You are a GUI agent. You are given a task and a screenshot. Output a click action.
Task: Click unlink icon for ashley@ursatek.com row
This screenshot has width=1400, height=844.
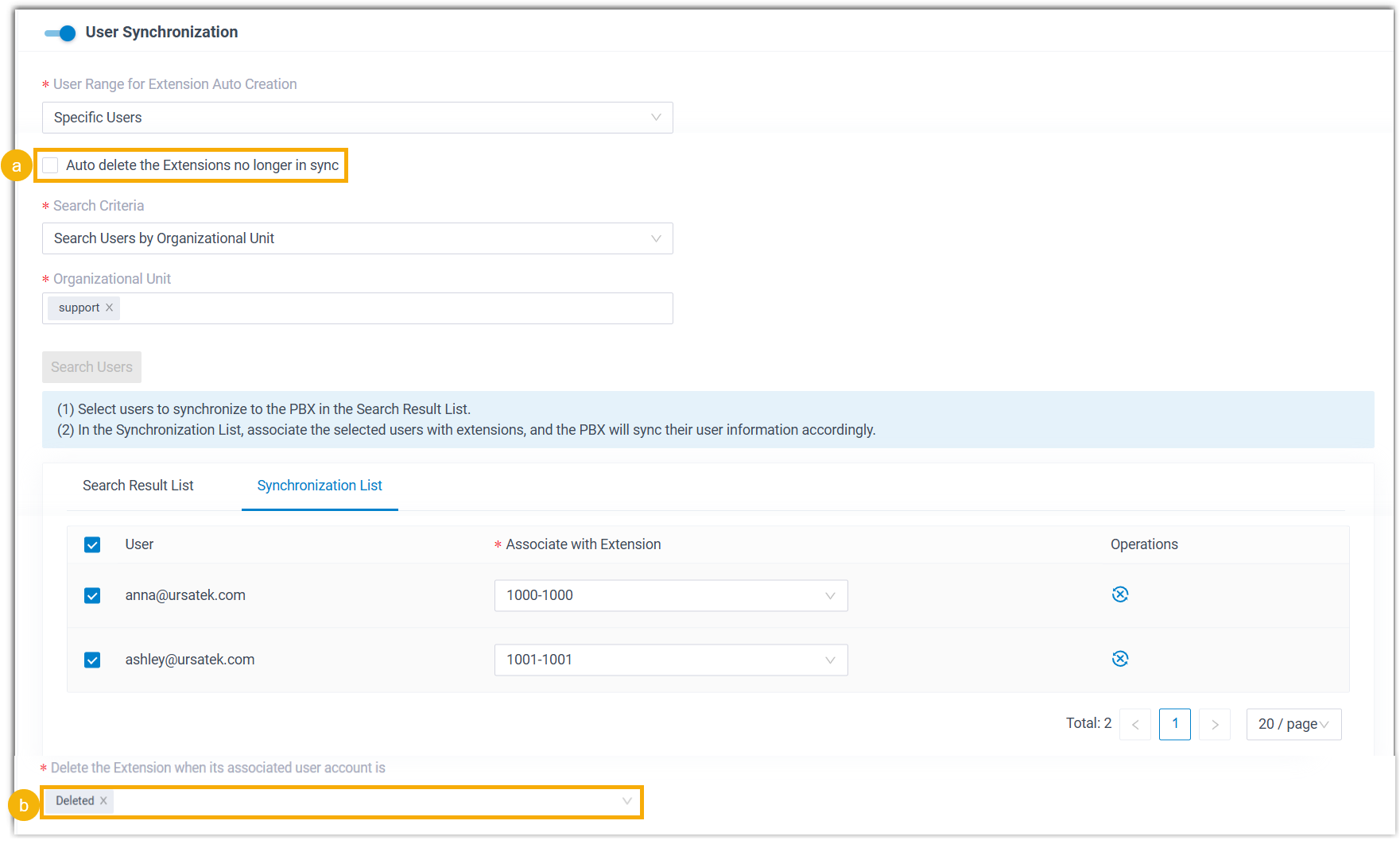pos(1119,659)
